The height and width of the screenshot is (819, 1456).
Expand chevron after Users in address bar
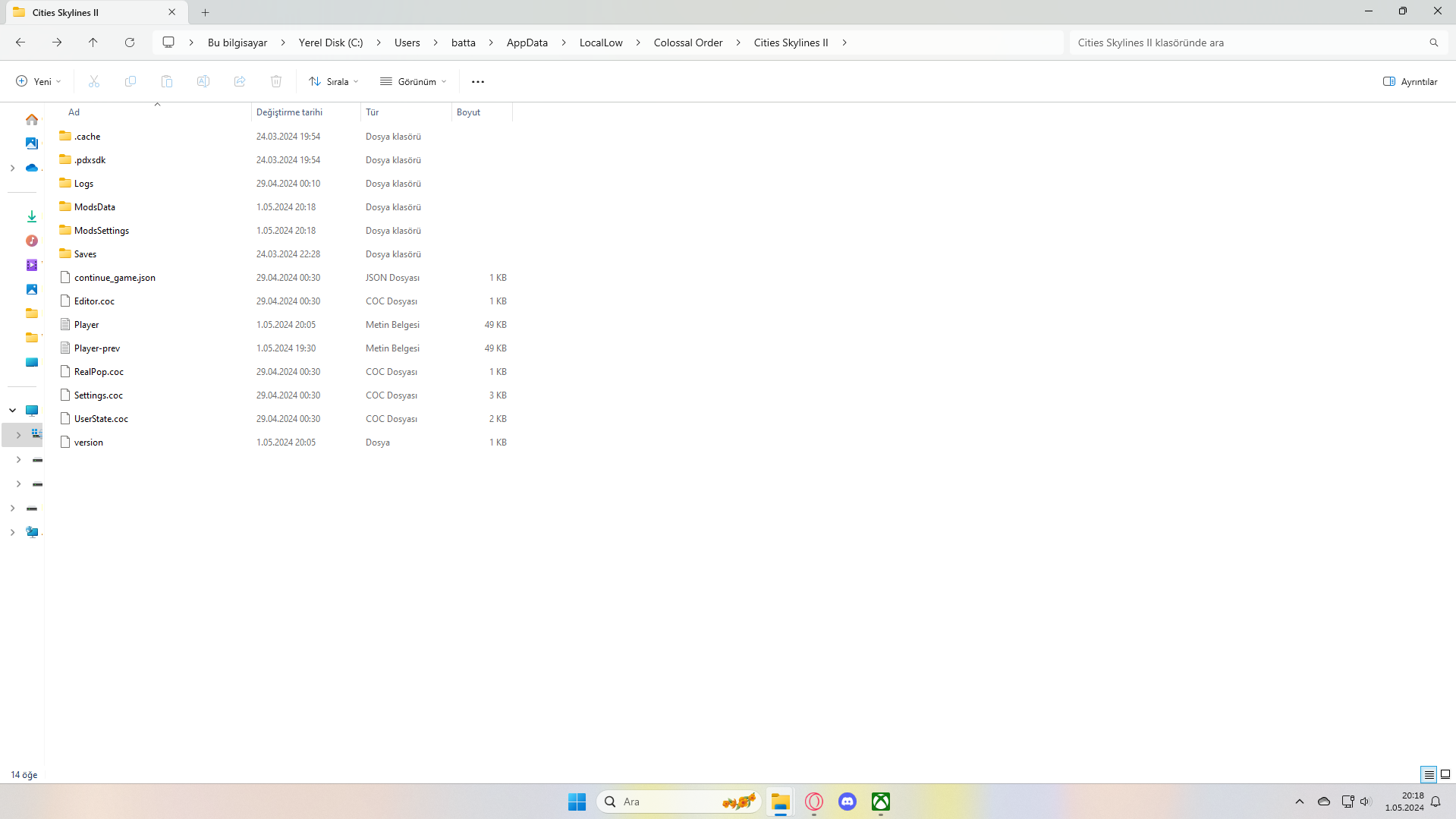point(436,43)
